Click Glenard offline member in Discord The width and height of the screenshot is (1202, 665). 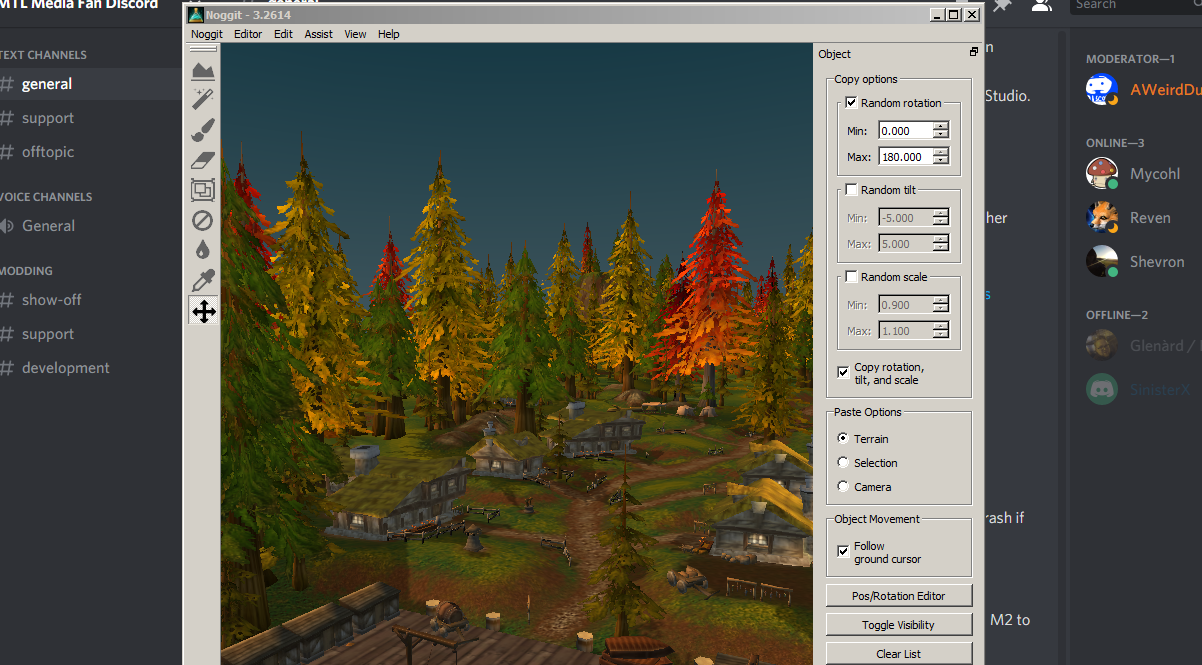(x=1144, y=345)
